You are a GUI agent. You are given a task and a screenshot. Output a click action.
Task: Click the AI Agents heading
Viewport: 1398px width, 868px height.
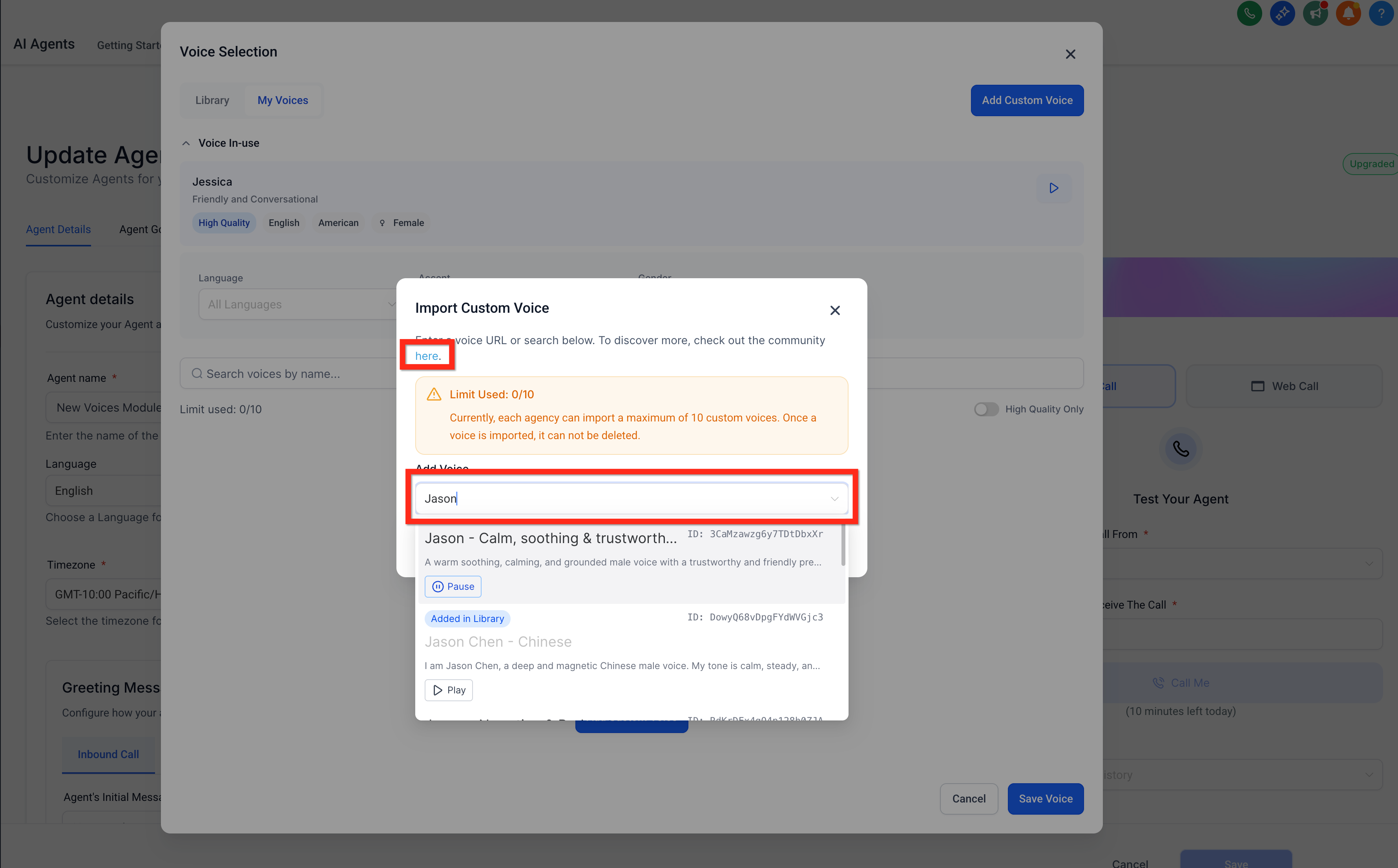44,44
